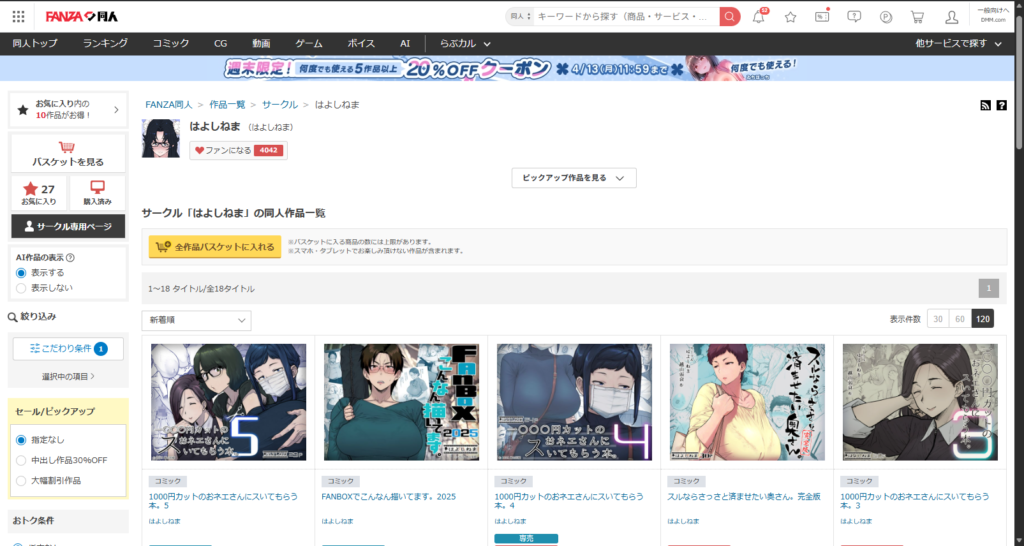Screen dimensions: 1024x546
Task: Select 中出し作品30%OFF radio
Action: click(21, 460)
